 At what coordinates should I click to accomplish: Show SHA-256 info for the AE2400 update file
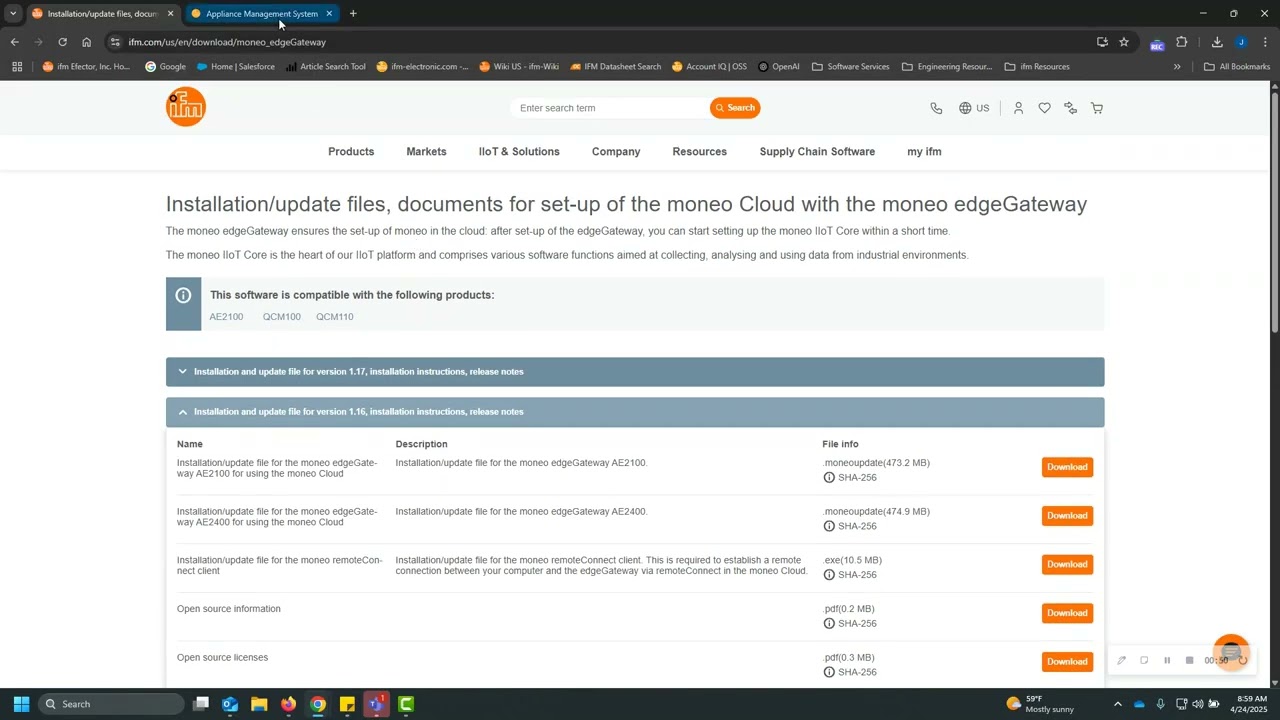pyautogui.click(x=850, y=526)
